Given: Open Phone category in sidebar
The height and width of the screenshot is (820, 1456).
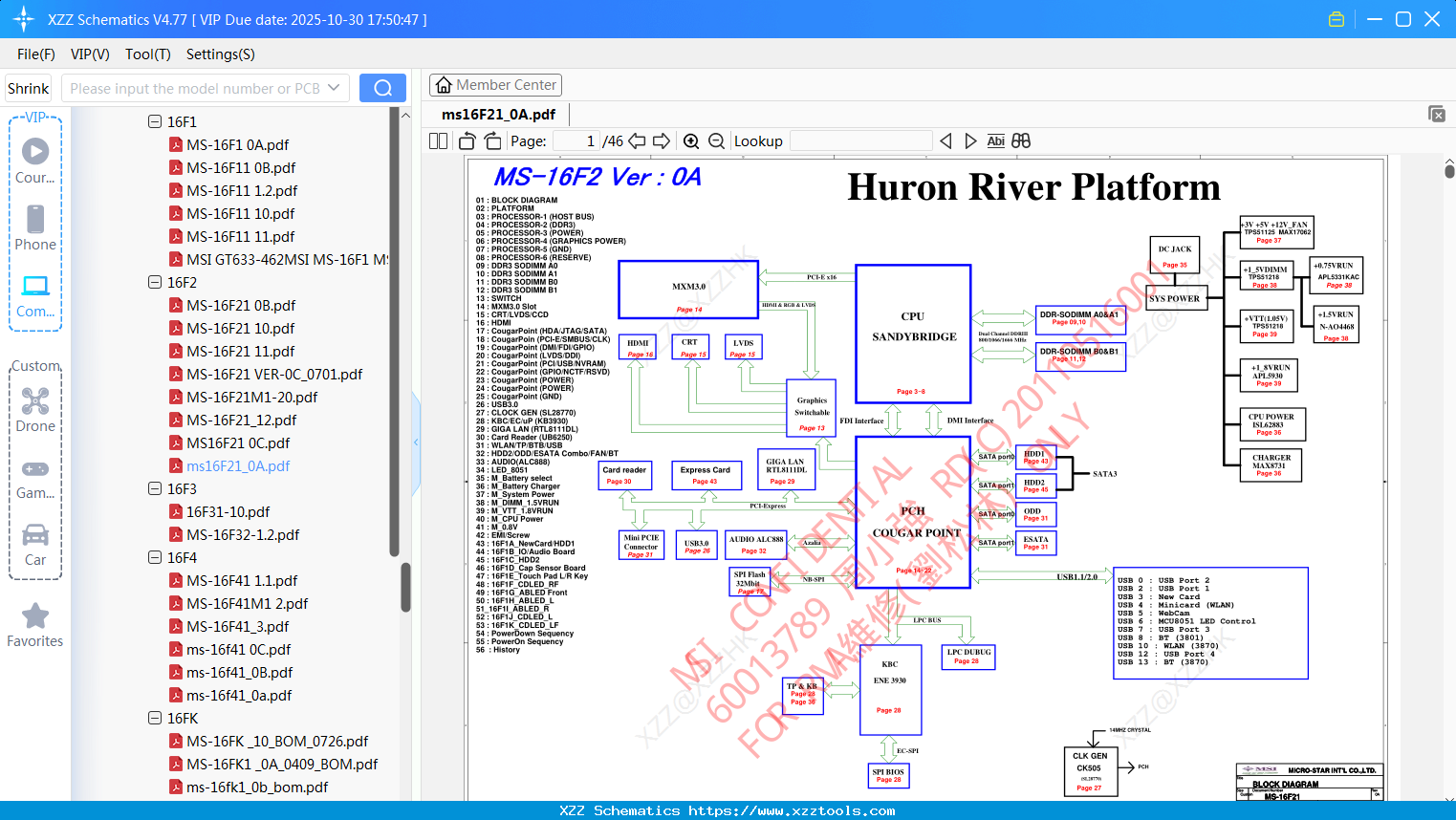Looking at the screenshot, I should point(35,228).
